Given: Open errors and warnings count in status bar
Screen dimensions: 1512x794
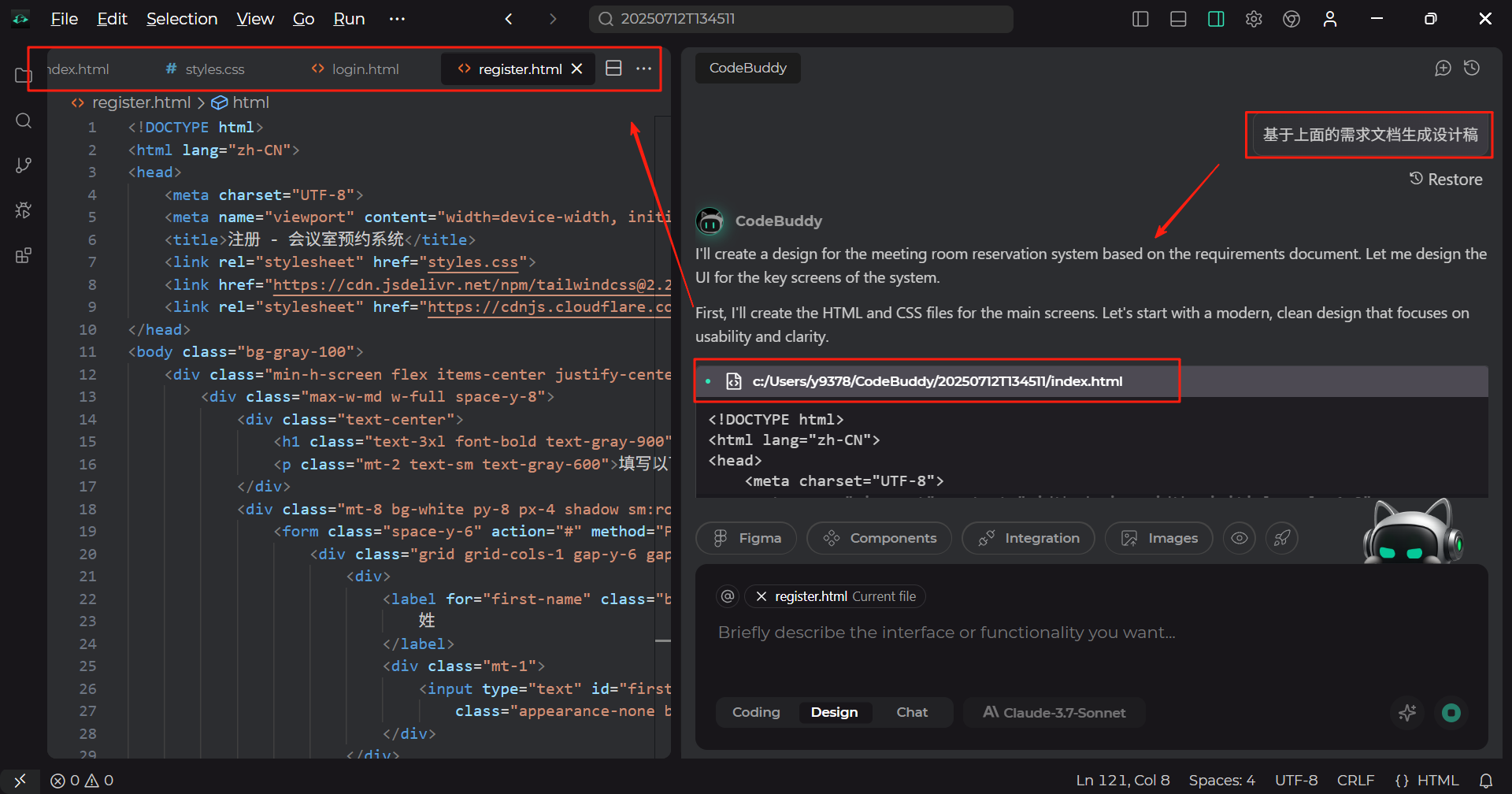Looking at the screenshot, I should click(82, 781).
